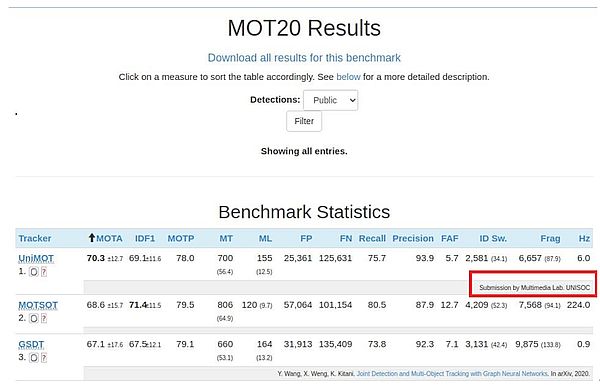Click the question mark icon under GSDT
Viewport: 600px width, 386px height.
point(44,358)
